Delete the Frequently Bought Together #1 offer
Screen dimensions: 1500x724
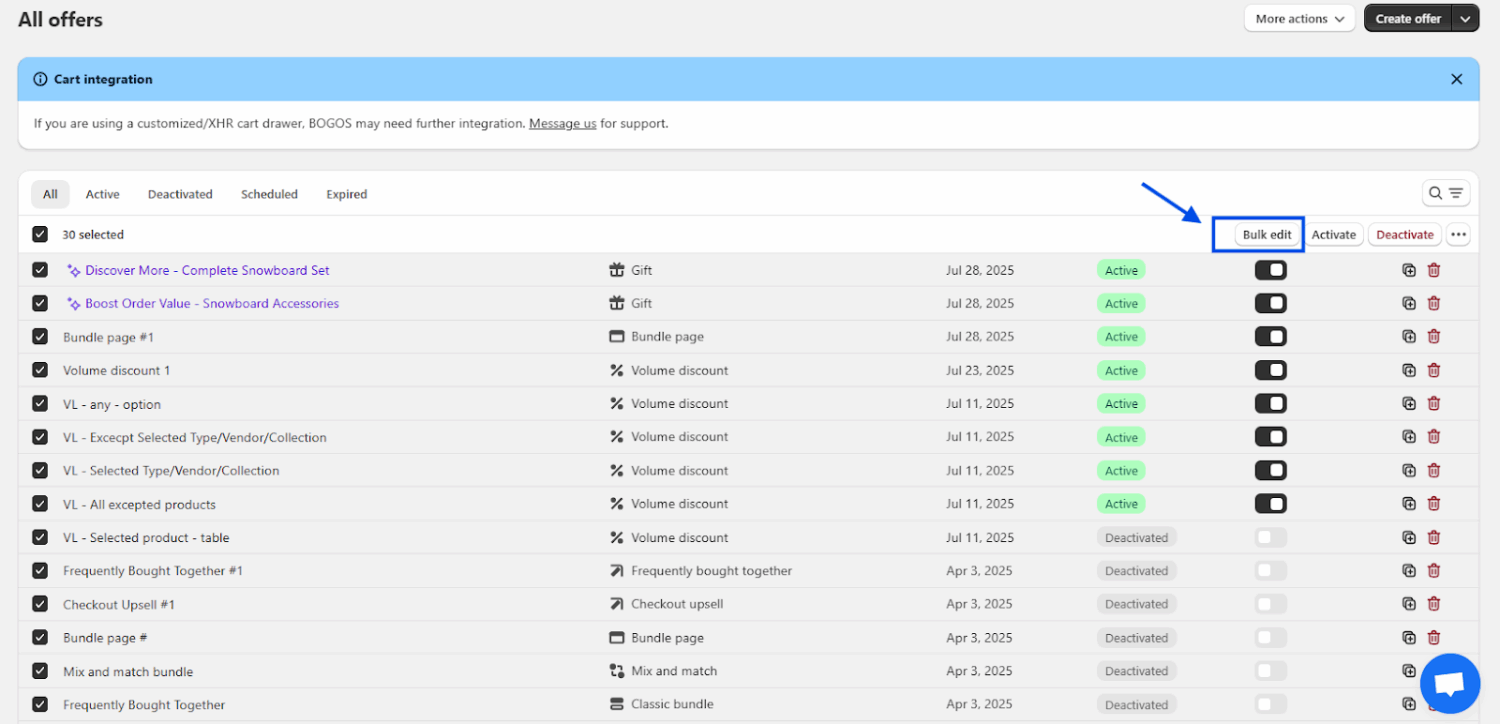pyautogui.click(x=1434, y=571)
